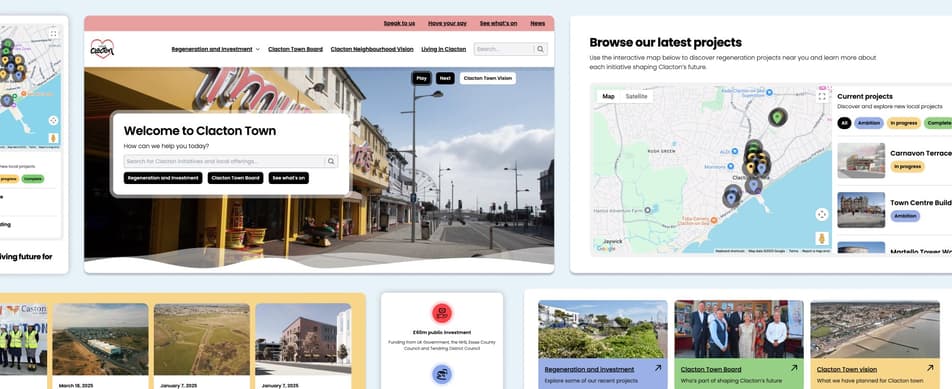Viewport: 952px width, 389px height.
Task: Click the magnifier icon in header search
Action: click(540, 49)
